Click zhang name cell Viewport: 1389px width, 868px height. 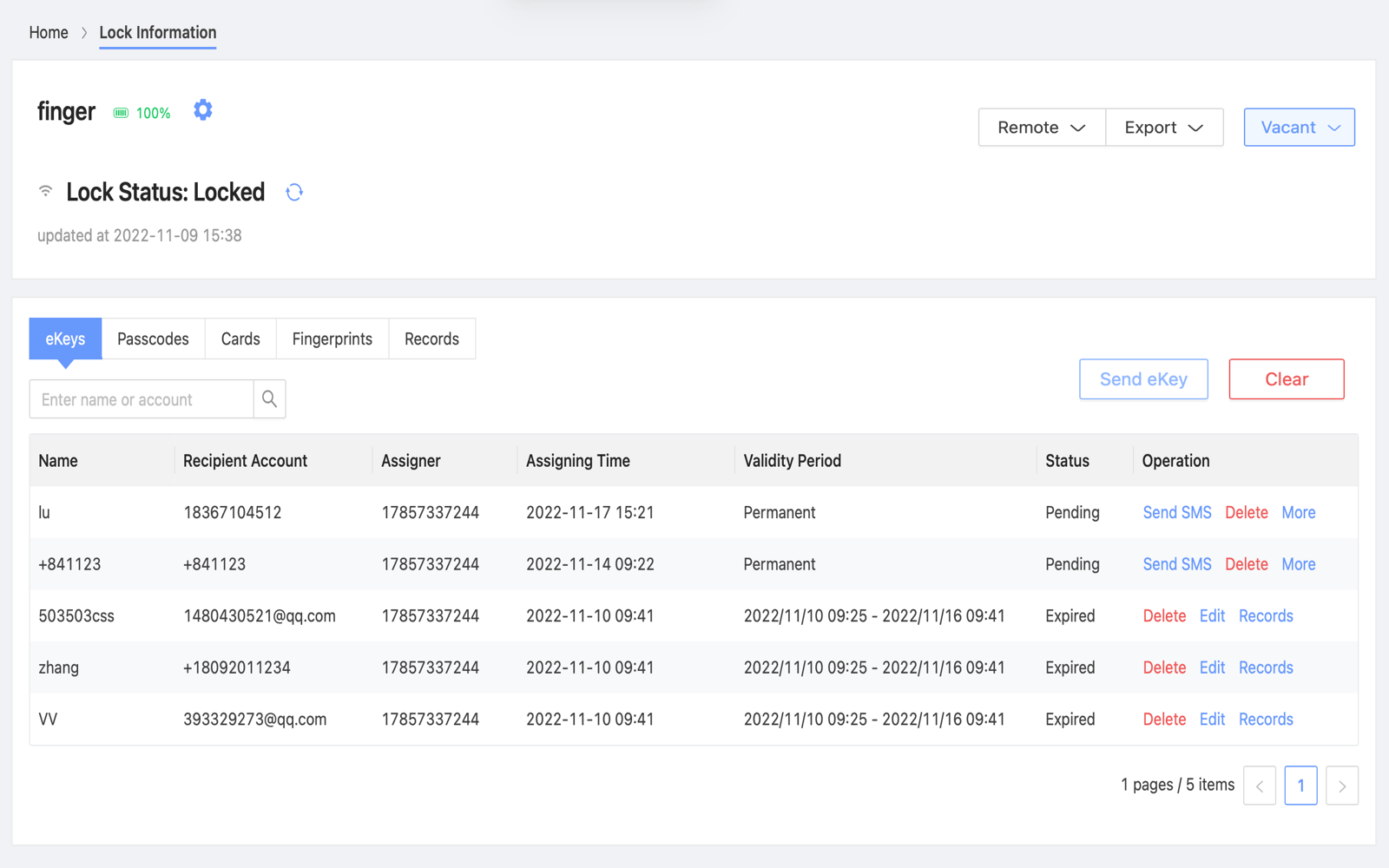click(59, 667)
